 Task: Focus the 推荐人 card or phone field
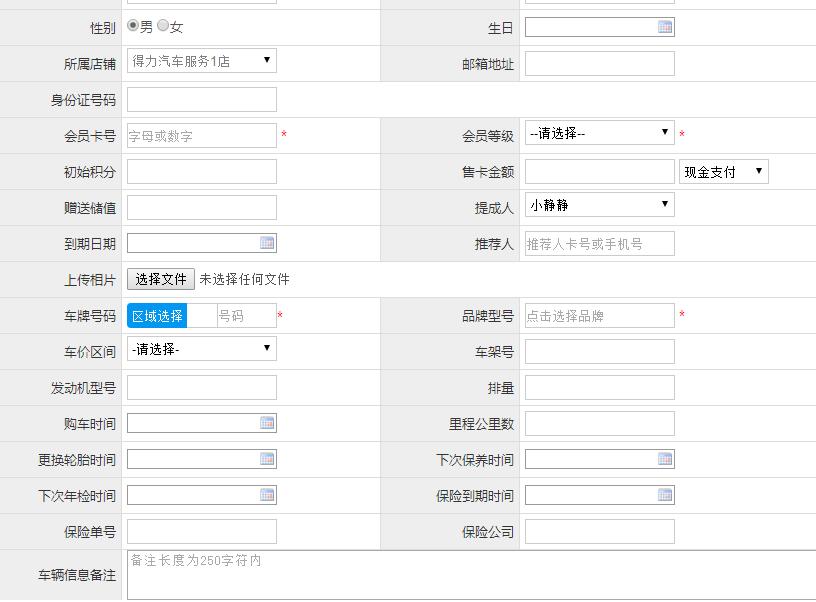[600, 244]
